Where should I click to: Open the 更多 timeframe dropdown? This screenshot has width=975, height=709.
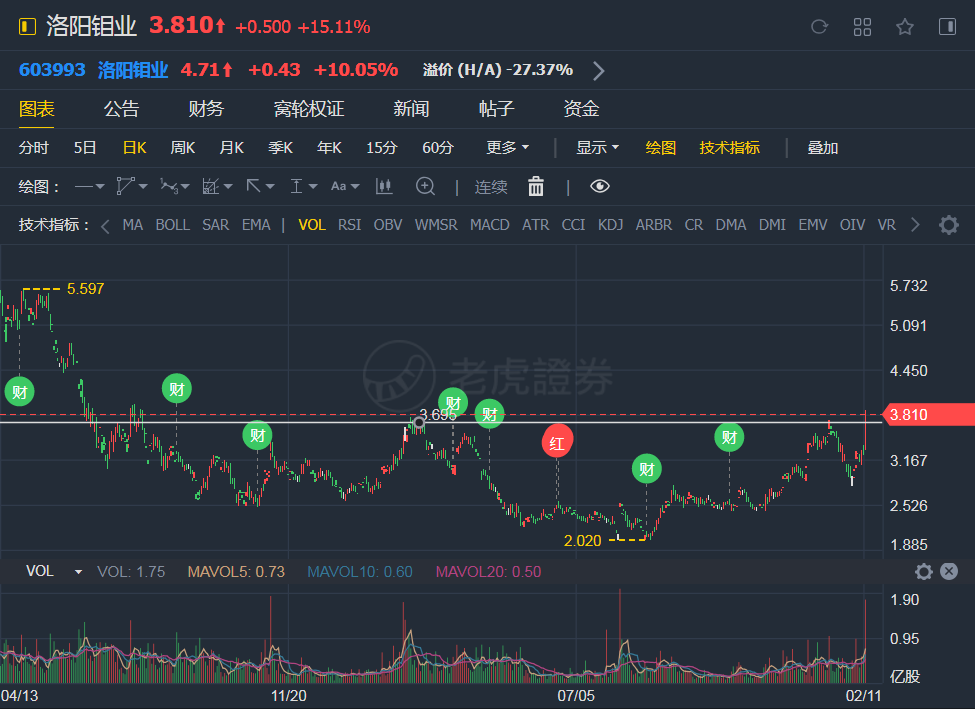click(507, 148)
